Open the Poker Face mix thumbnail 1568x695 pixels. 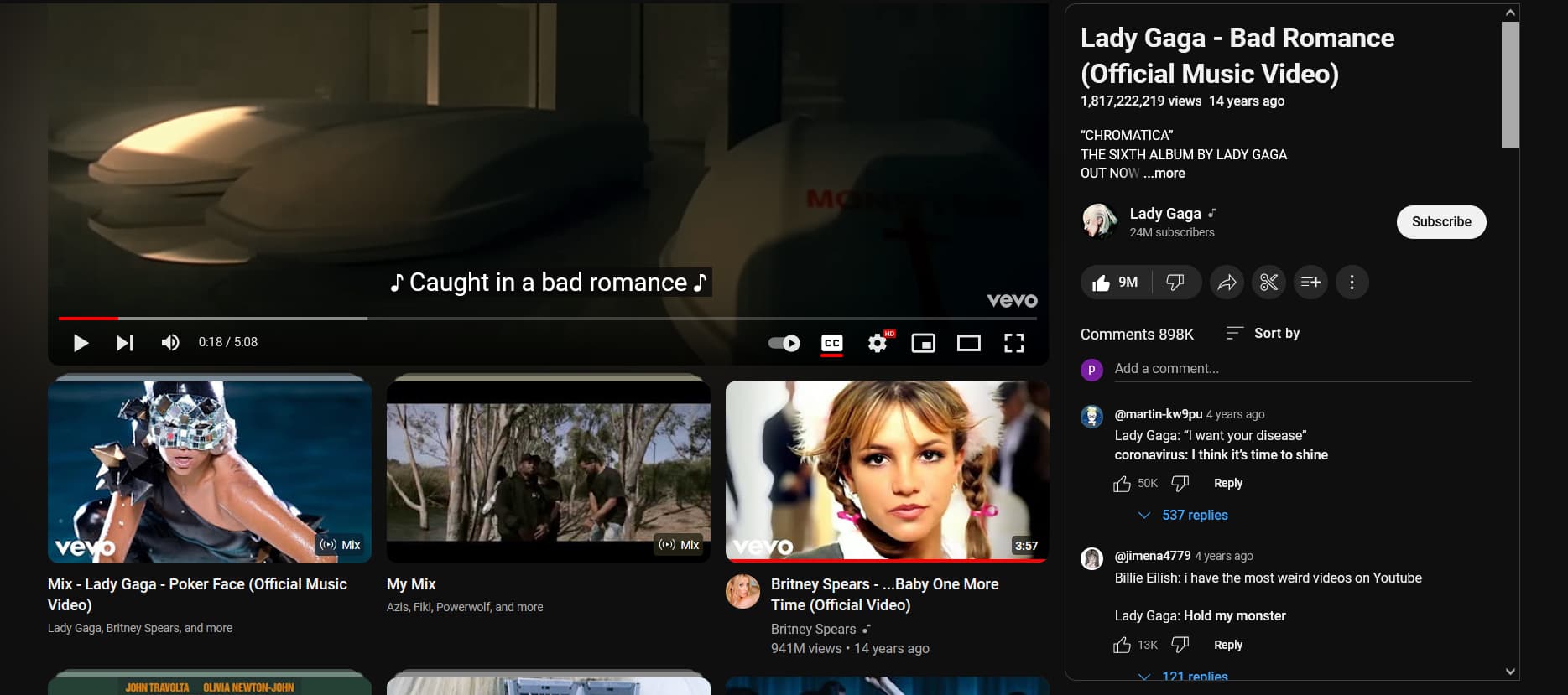tap(210, 472)
